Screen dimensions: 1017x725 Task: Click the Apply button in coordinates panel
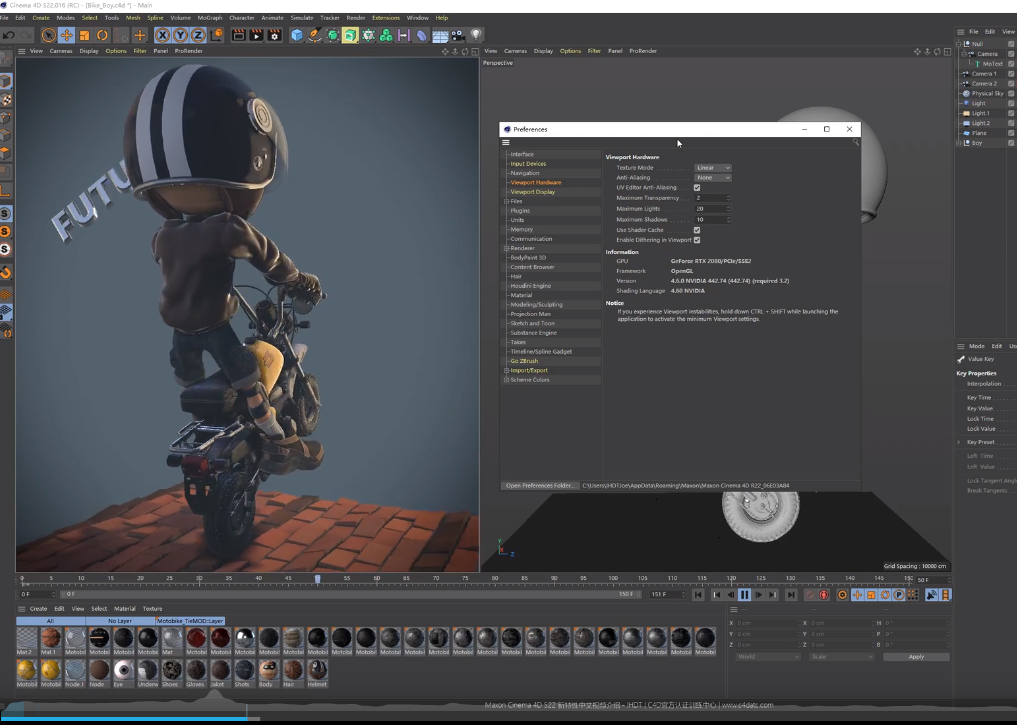[916, 657]
